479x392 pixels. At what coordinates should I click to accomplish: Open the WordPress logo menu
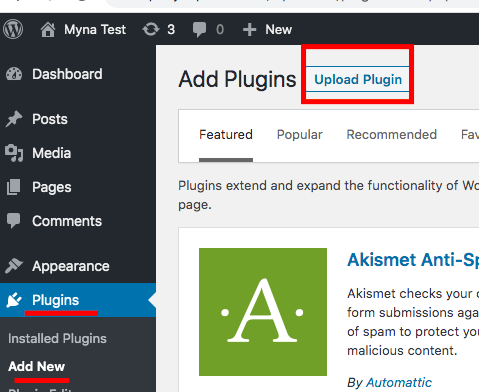click(x=13, y=29)
